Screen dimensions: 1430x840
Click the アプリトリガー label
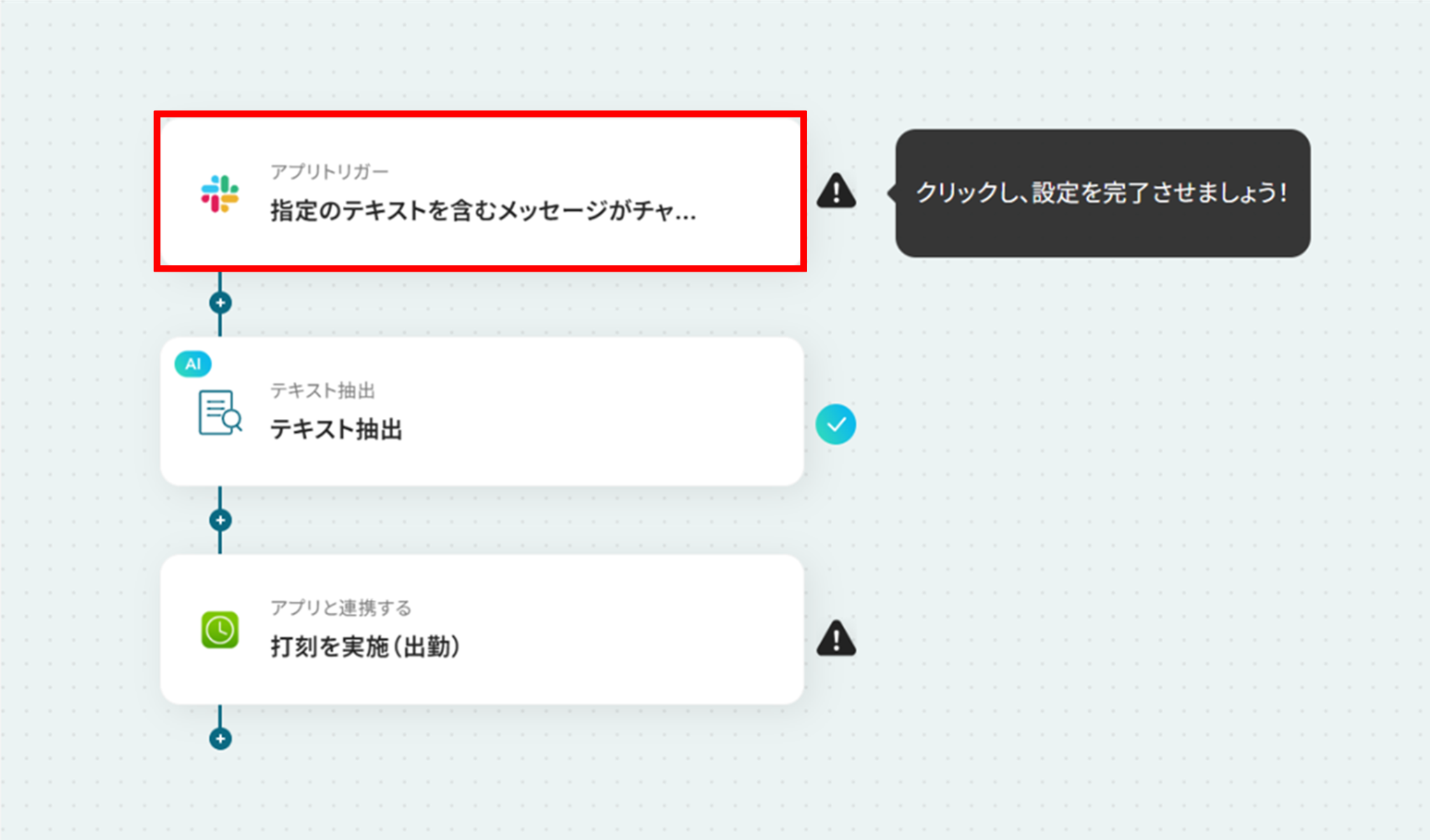330,172
